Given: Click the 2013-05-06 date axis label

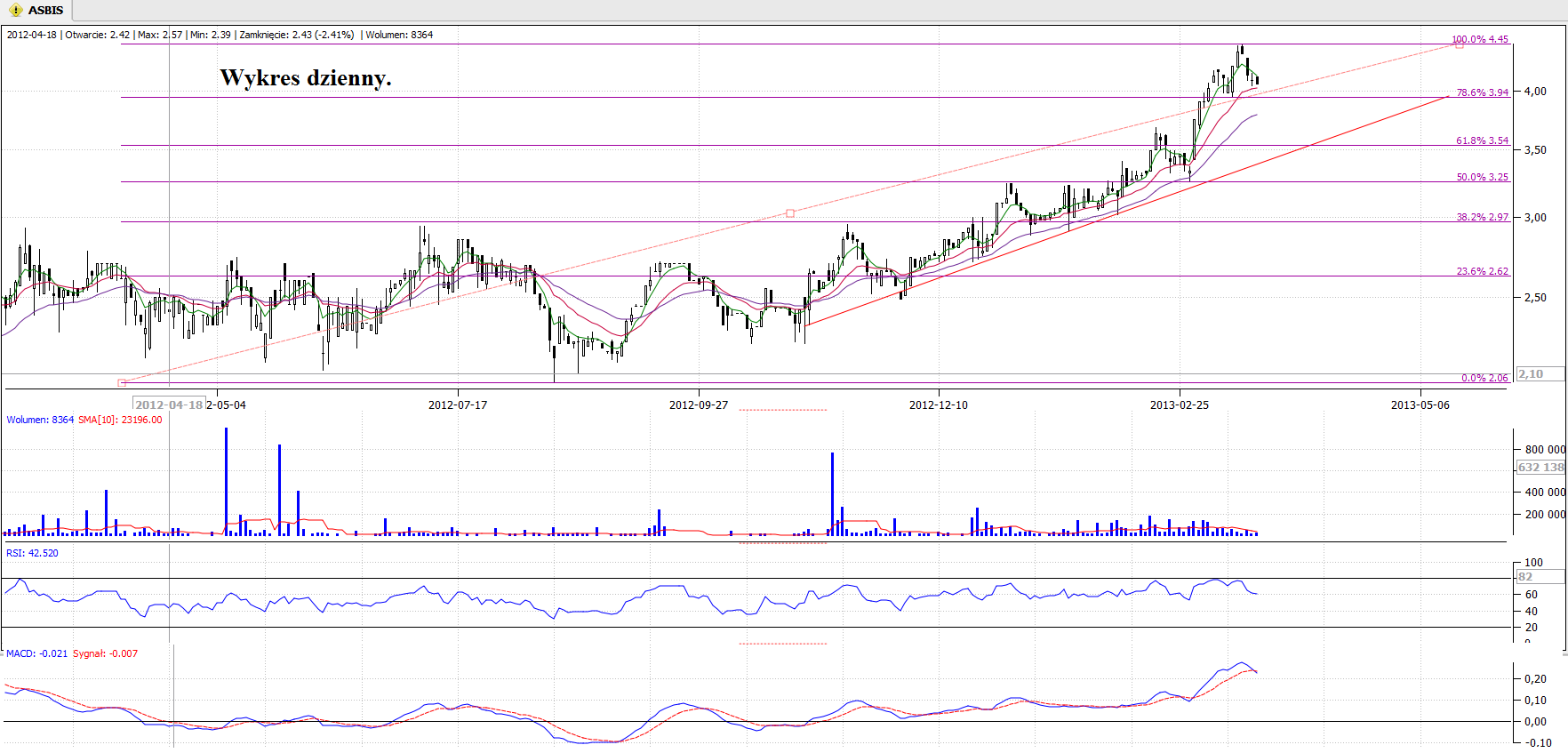Looking at the screenshot, I should (1420, 405).
